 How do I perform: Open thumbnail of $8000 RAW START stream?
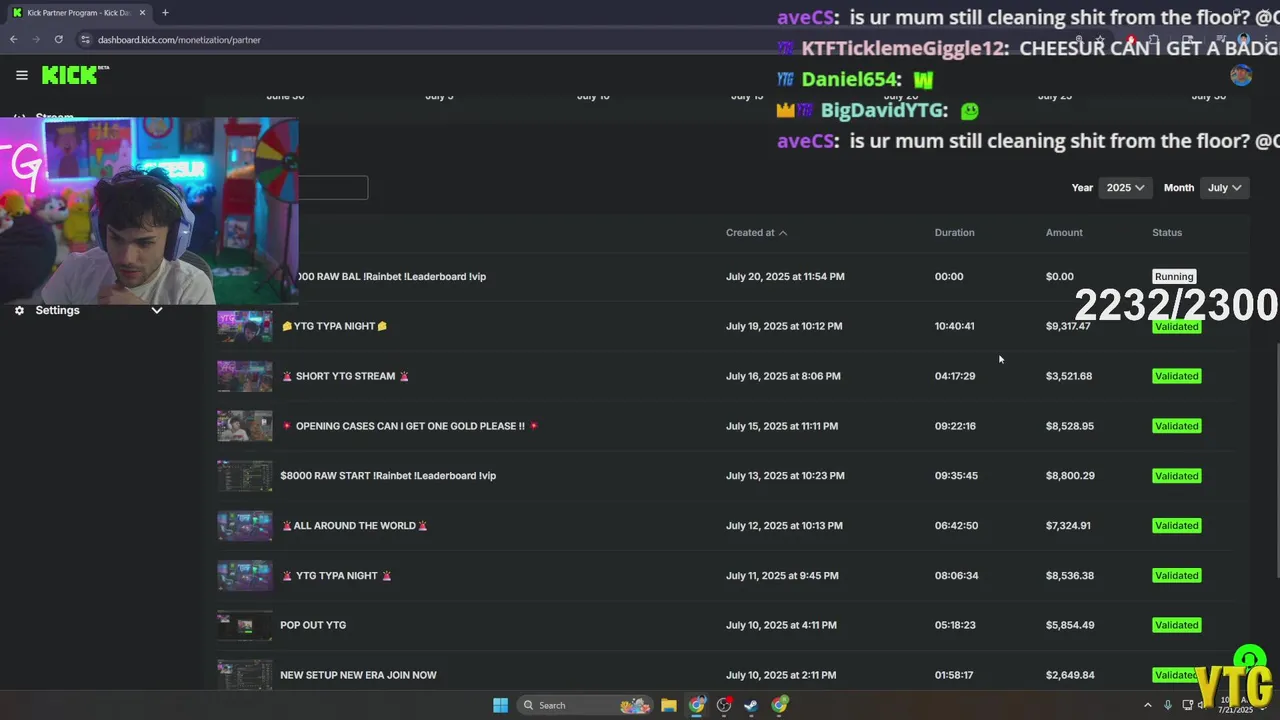click(245, 476)
